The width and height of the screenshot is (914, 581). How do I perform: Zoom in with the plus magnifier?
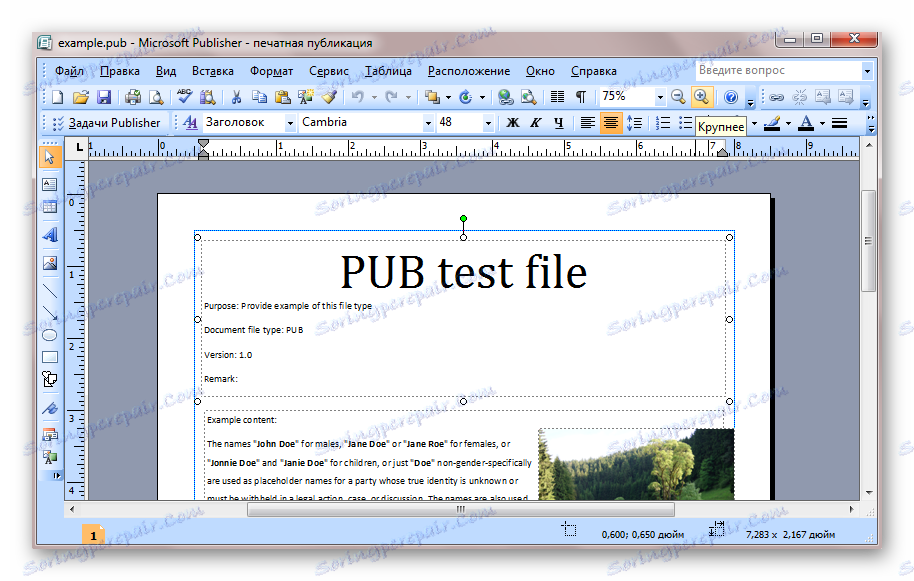tap(701, 97)
